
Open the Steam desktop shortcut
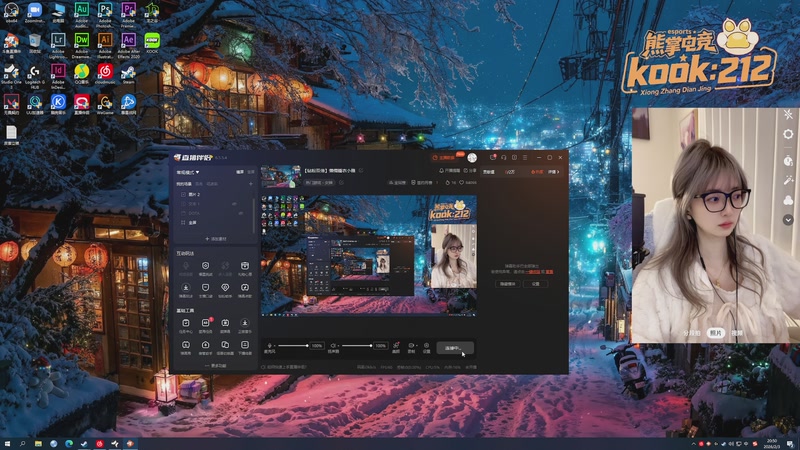pyautogui.click(x=129, y=71)
